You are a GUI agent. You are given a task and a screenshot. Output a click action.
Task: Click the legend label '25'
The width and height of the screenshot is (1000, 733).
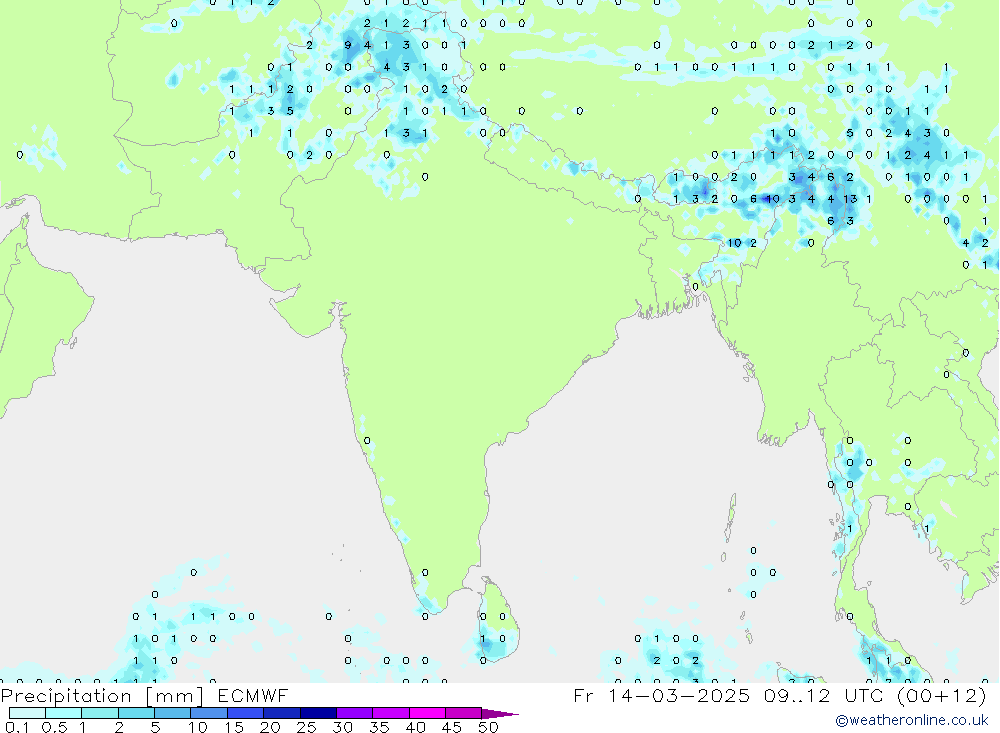click(306, 727)
